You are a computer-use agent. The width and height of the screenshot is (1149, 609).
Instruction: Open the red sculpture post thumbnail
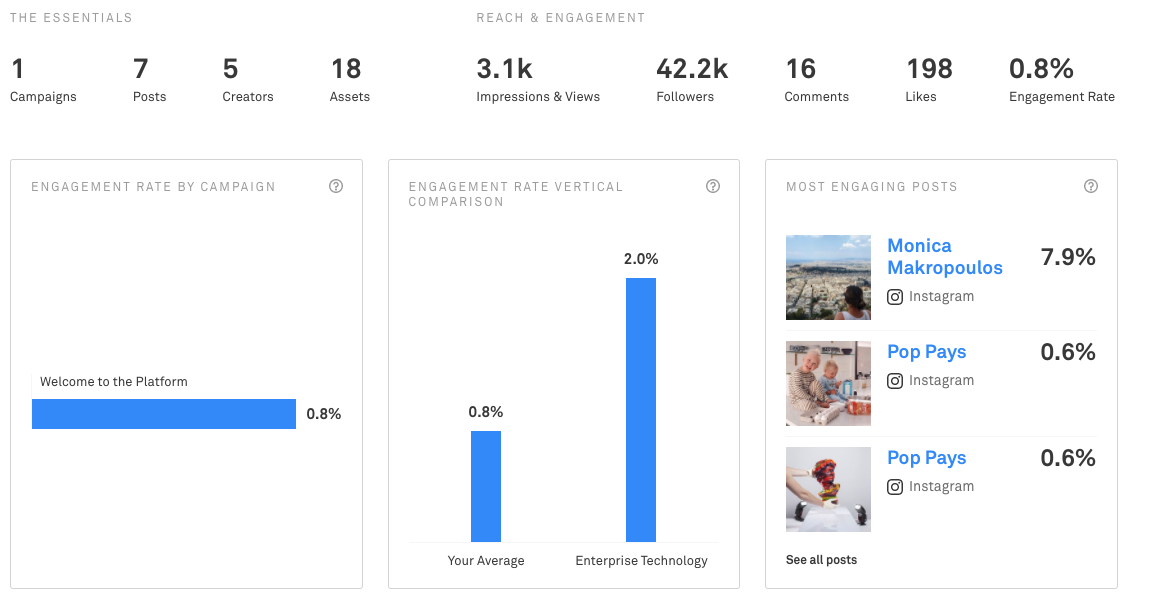(x=828, y=489)
